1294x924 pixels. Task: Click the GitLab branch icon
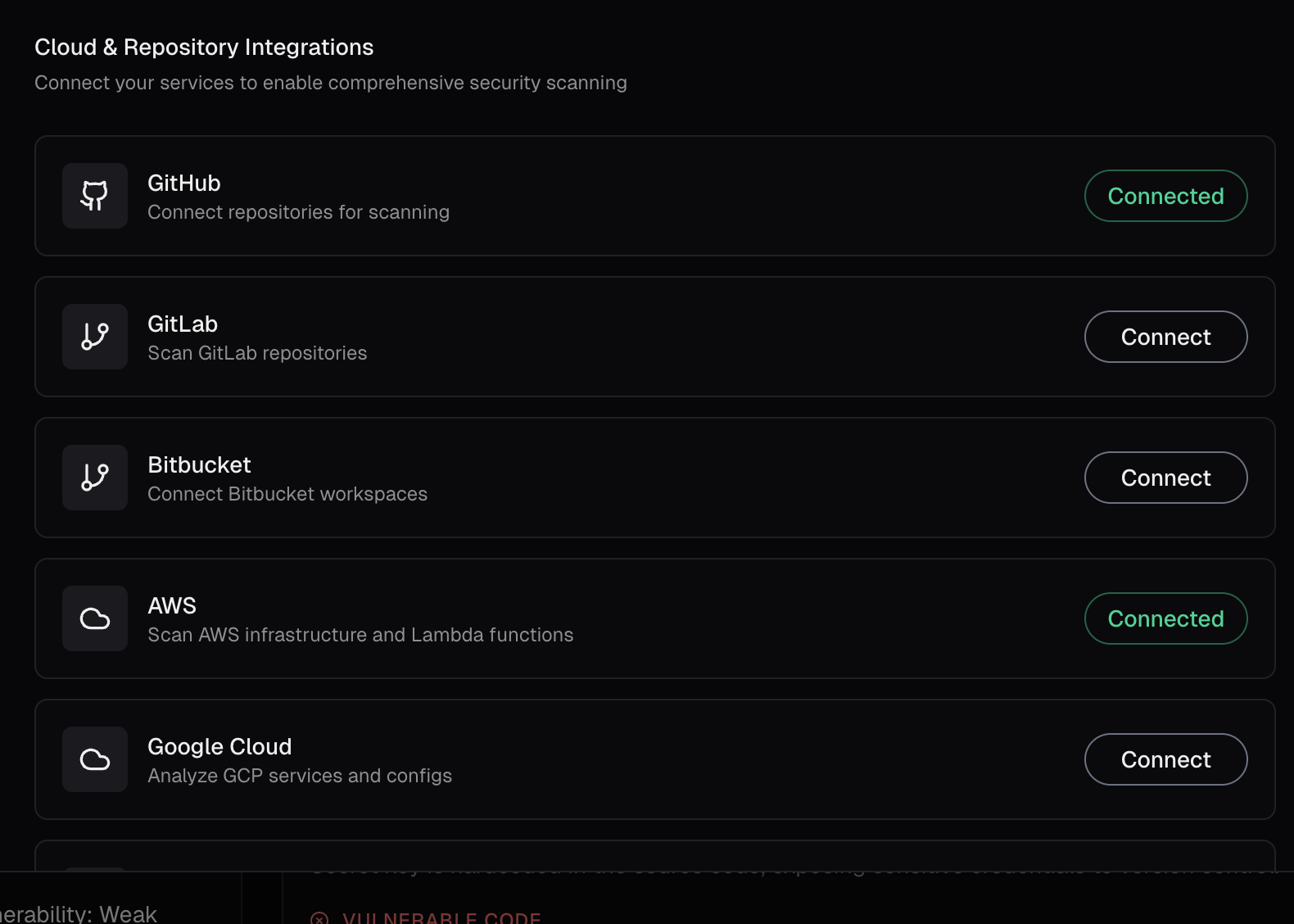[94, 337]
